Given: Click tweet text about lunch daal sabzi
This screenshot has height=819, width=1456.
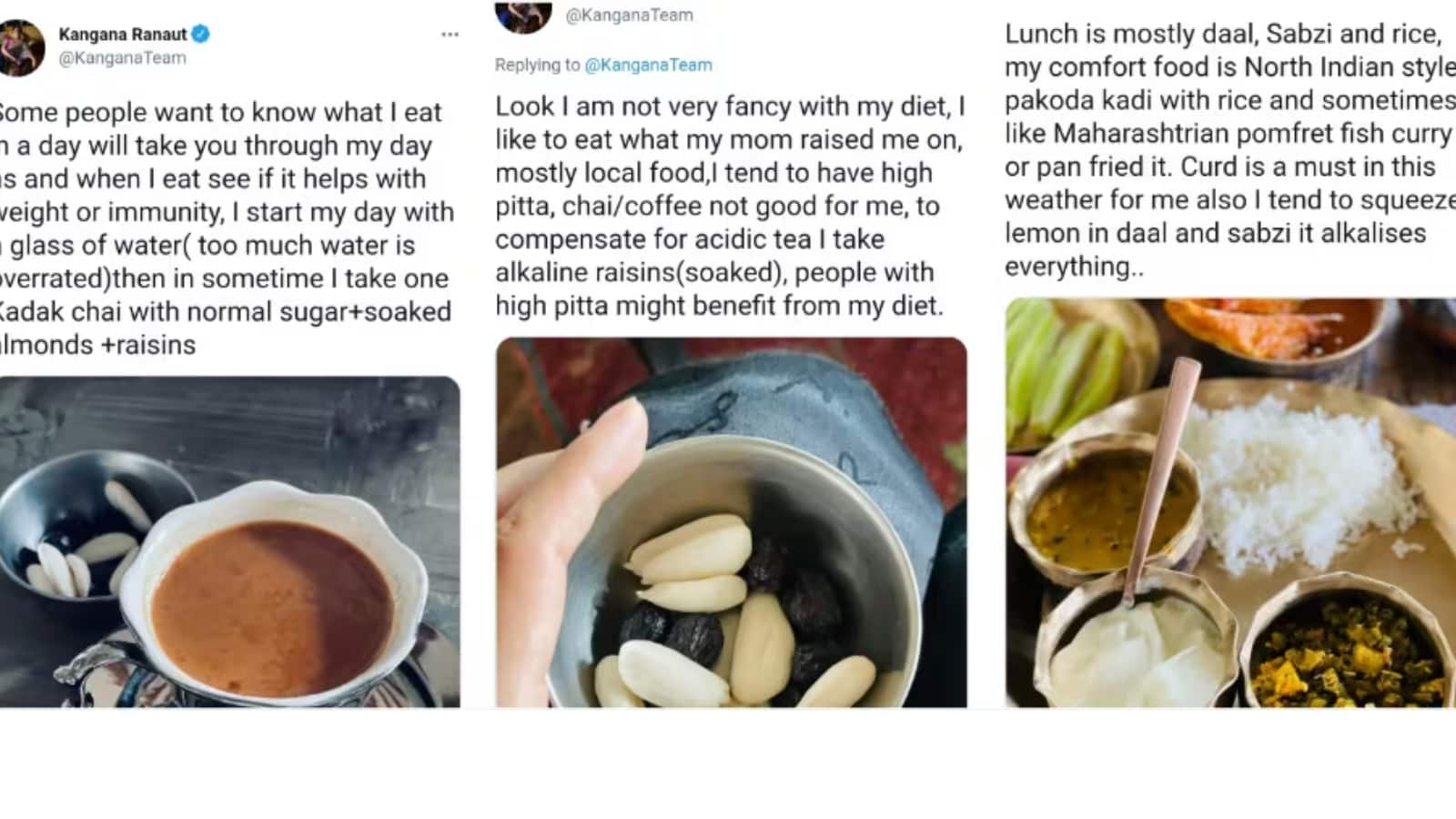Looking at the screenshot, I should 1228,150.
